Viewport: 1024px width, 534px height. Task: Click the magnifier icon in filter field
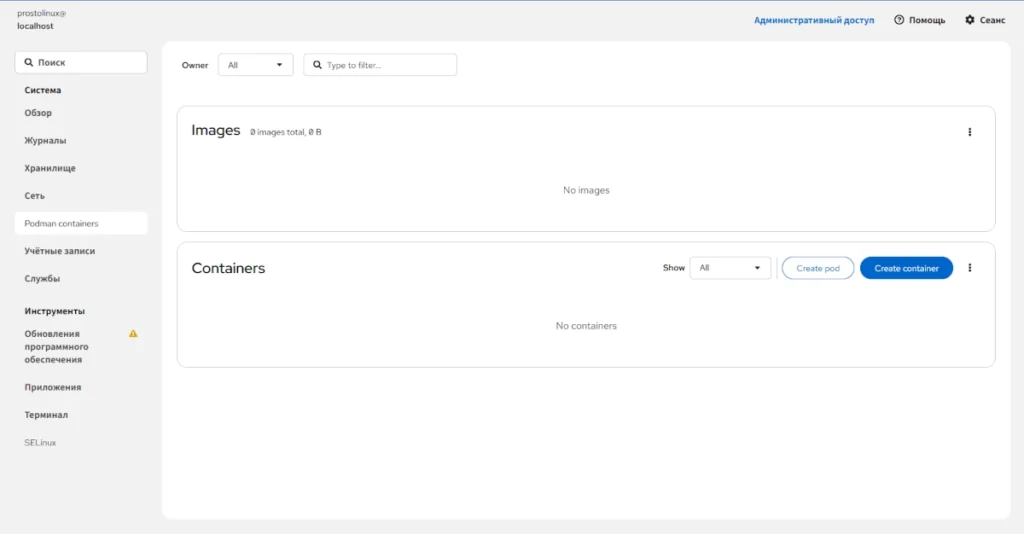pyautogui.click(x=317, y=65)
